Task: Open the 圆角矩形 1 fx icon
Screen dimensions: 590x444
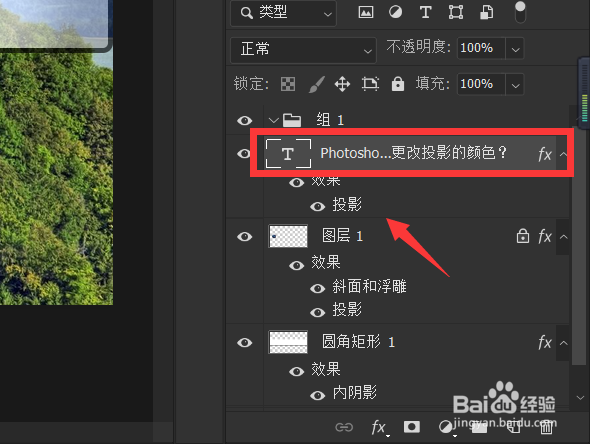Action: pos(545,343)
